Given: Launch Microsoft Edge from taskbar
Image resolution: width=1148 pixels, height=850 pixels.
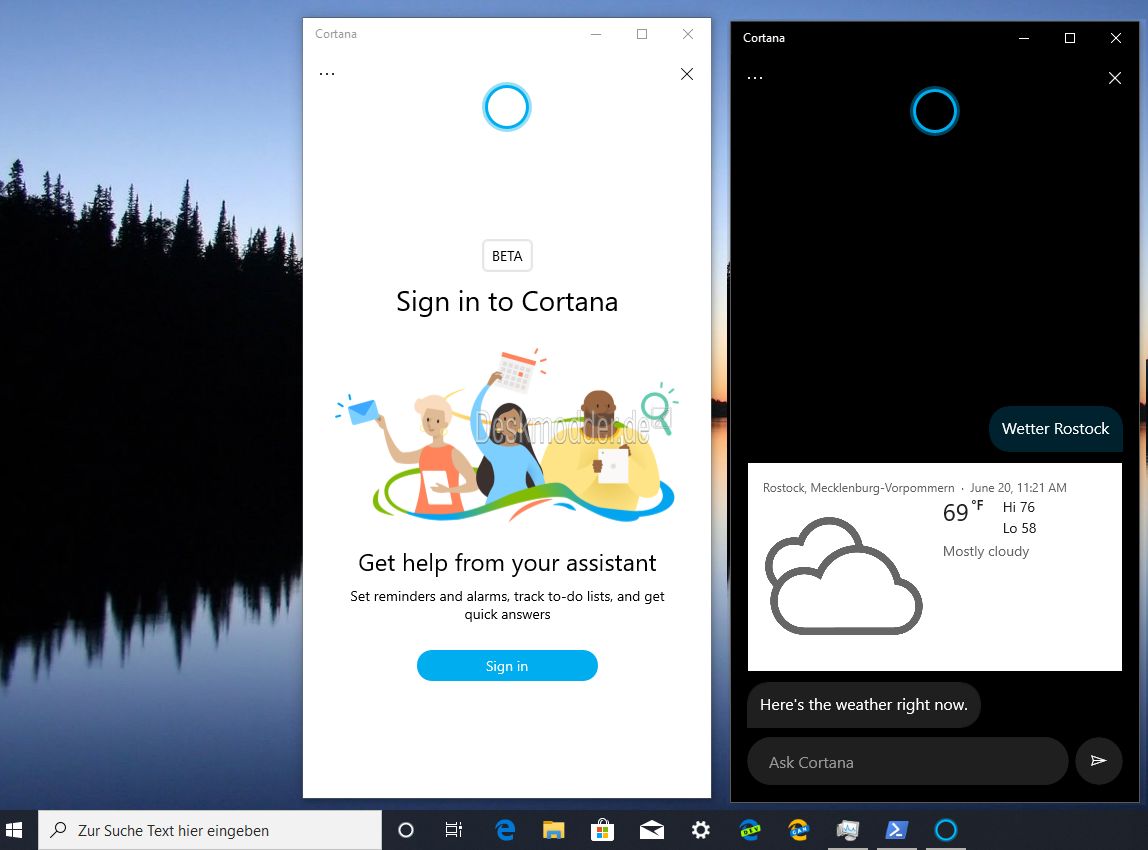Looking at the screenshot, I should (505, 830).
